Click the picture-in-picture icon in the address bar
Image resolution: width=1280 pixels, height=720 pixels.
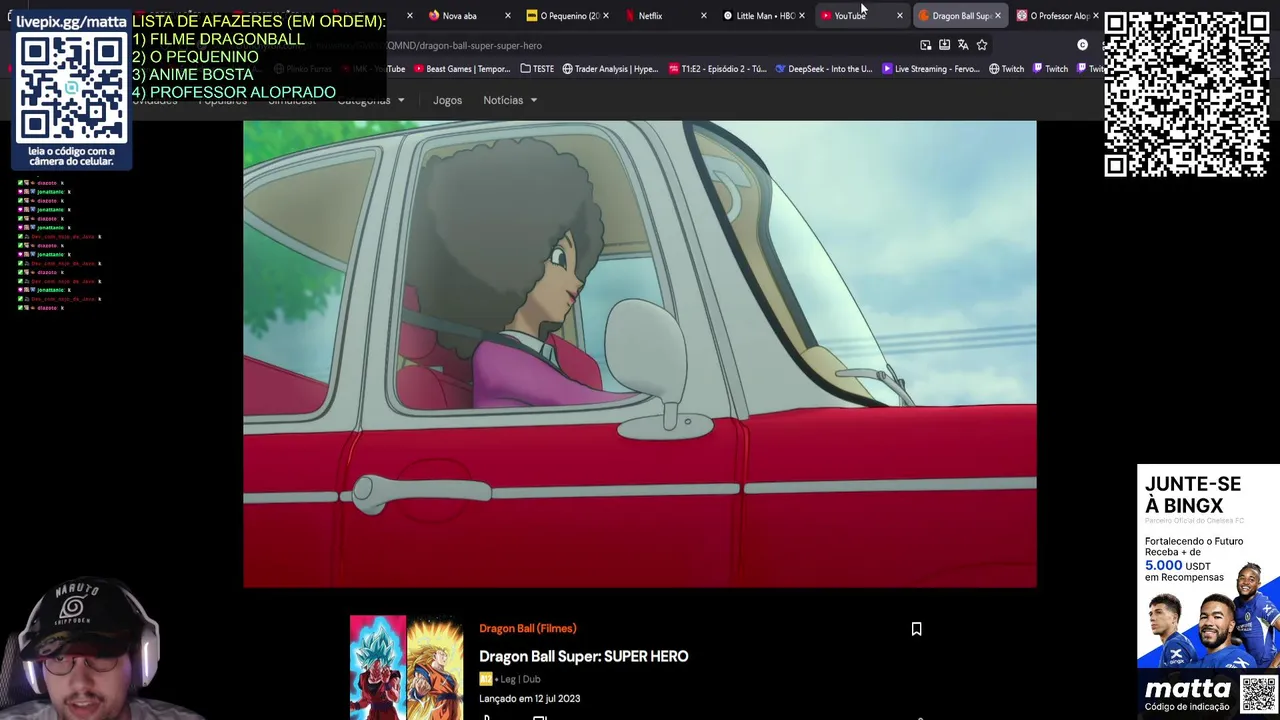tap(926, 45)
